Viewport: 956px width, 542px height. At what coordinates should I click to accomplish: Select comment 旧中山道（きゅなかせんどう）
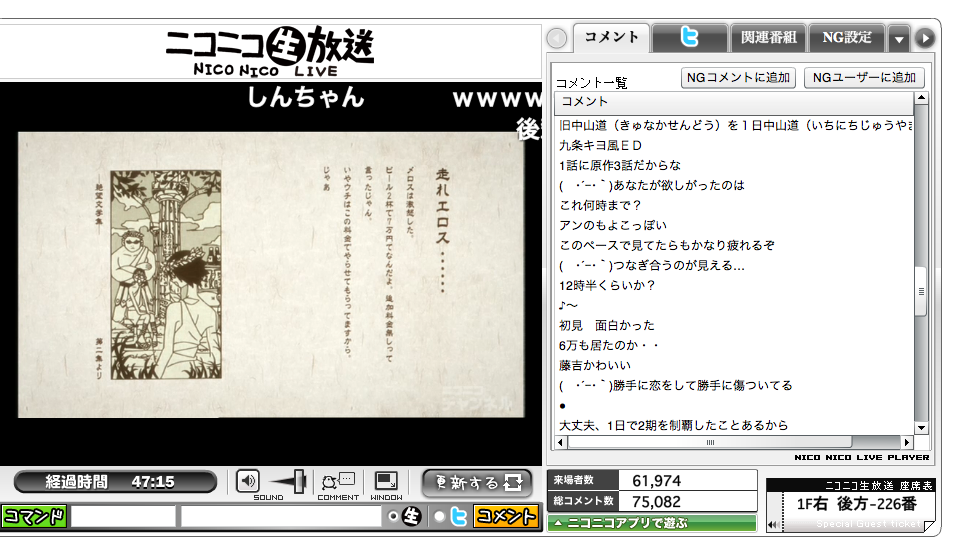point(734,125)
